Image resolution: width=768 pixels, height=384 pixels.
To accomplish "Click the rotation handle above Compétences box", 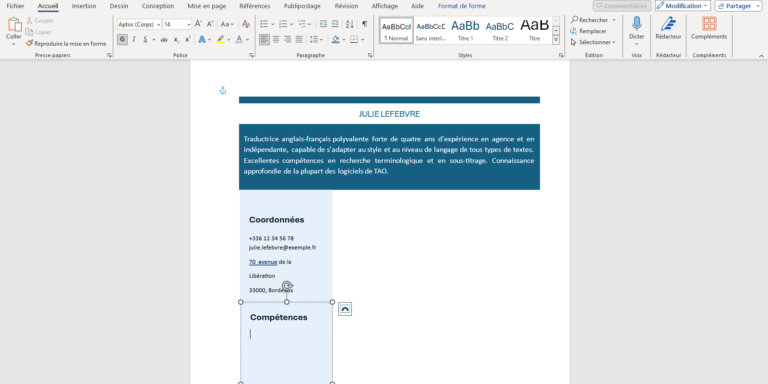I will 288,286.
